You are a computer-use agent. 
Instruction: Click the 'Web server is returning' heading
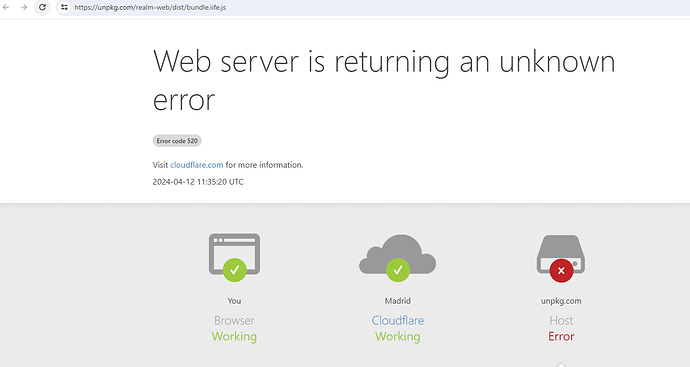[301, 61]
